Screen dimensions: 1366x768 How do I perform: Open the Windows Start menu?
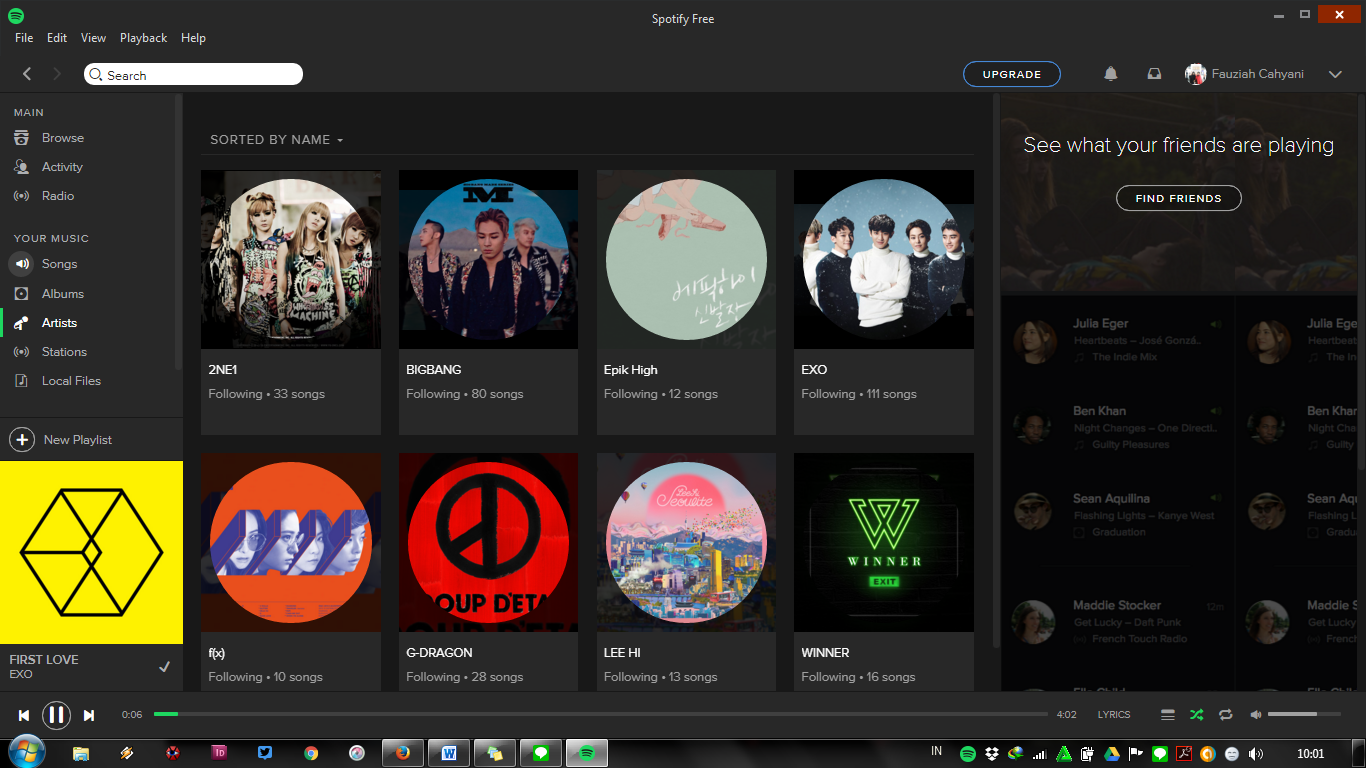(25, 752)
